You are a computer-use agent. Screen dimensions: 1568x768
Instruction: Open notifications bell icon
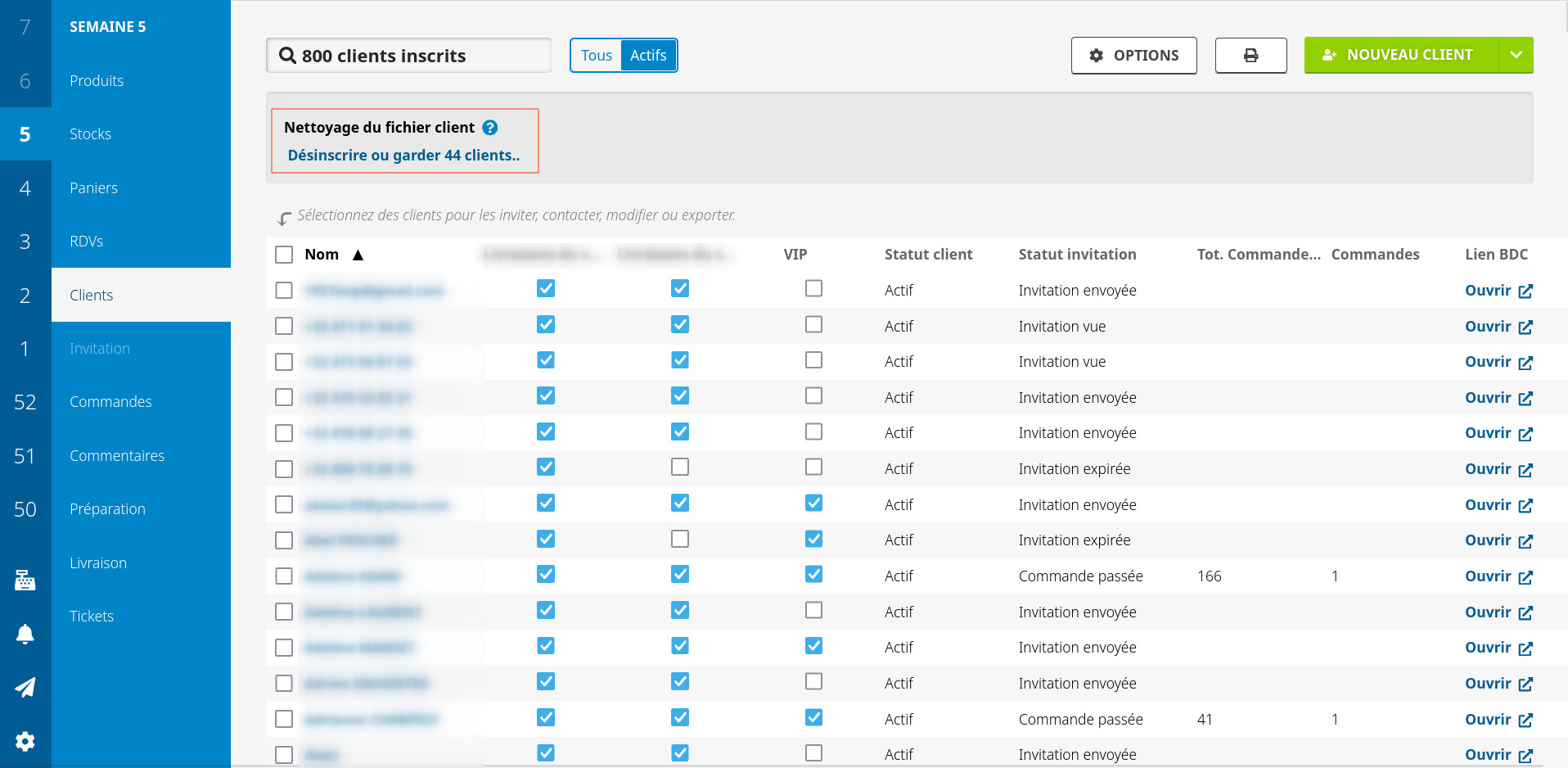pos(25,634)
